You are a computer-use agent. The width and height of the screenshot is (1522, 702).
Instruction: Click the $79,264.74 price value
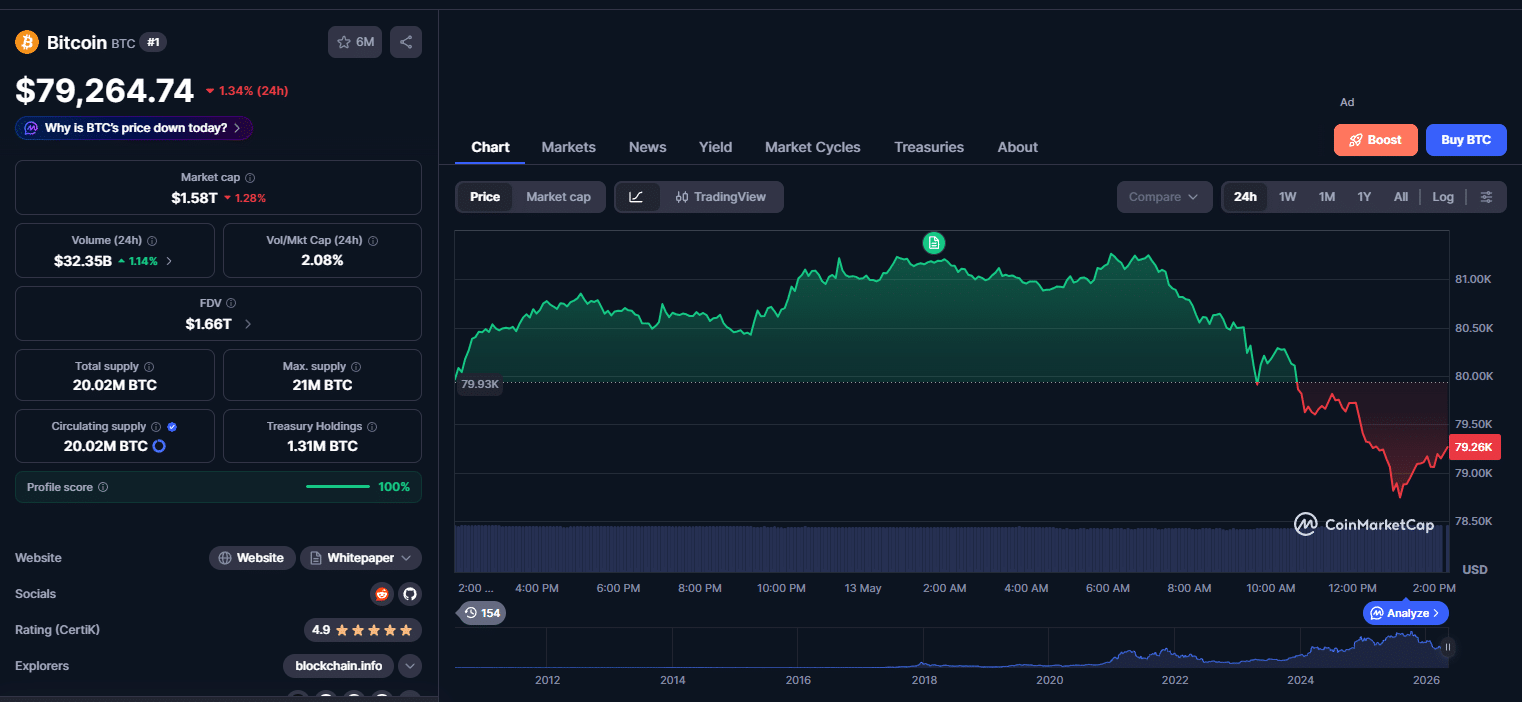tap(104, 91)
